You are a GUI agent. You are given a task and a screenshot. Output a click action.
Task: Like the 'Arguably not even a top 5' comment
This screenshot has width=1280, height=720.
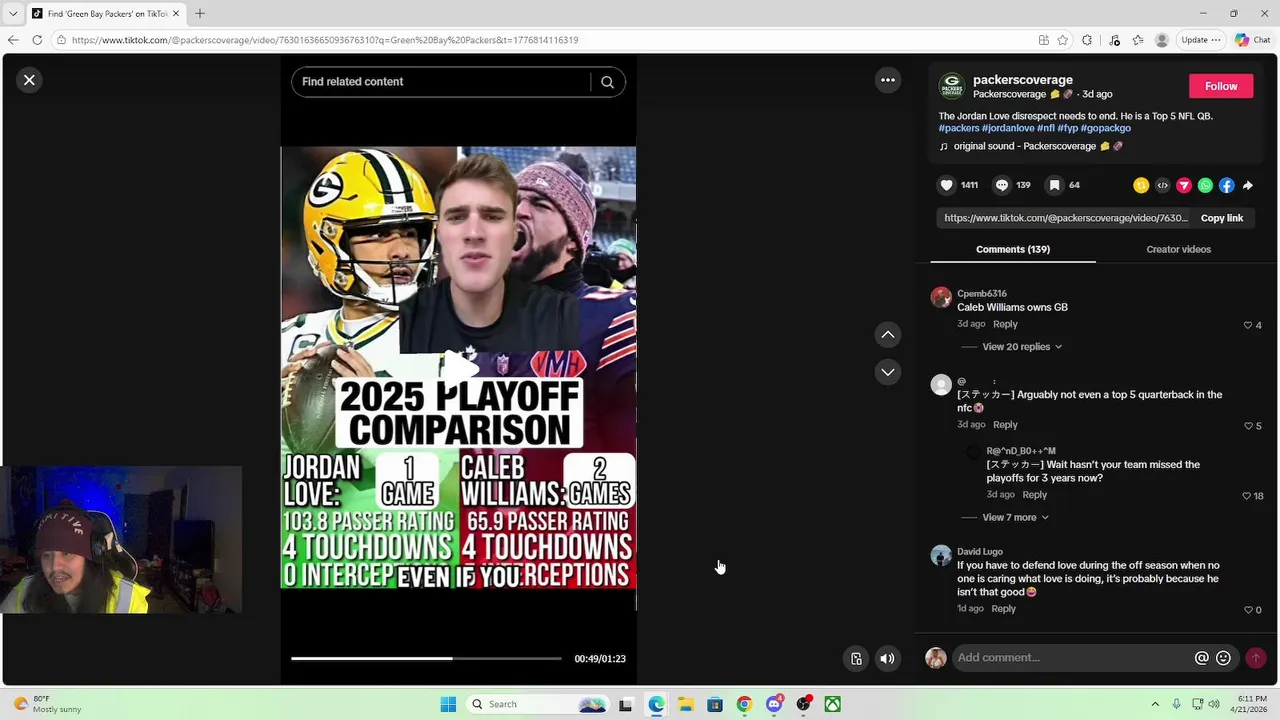point(1248,426)
